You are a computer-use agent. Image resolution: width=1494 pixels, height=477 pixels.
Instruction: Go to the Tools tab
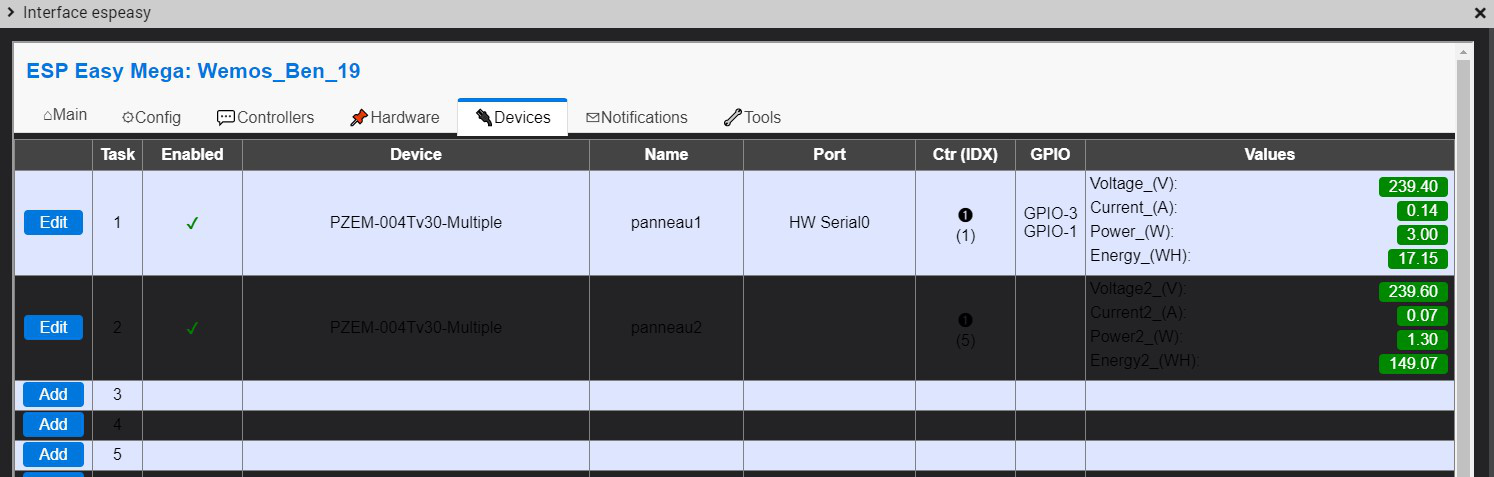click(751, 117)
